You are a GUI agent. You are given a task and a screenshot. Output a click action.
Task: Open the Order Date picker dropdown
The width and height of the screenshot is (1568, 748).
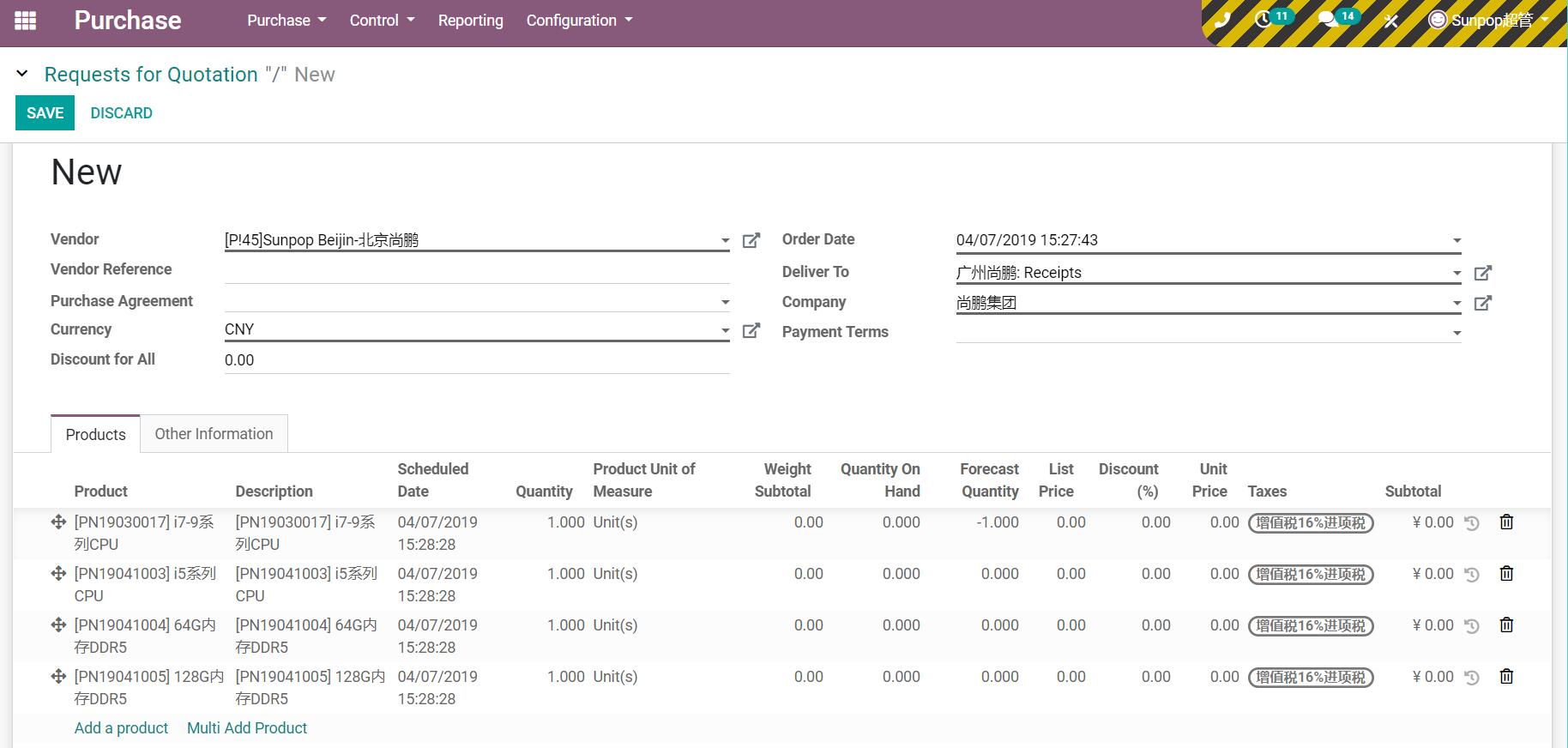tap(1456, 241)
